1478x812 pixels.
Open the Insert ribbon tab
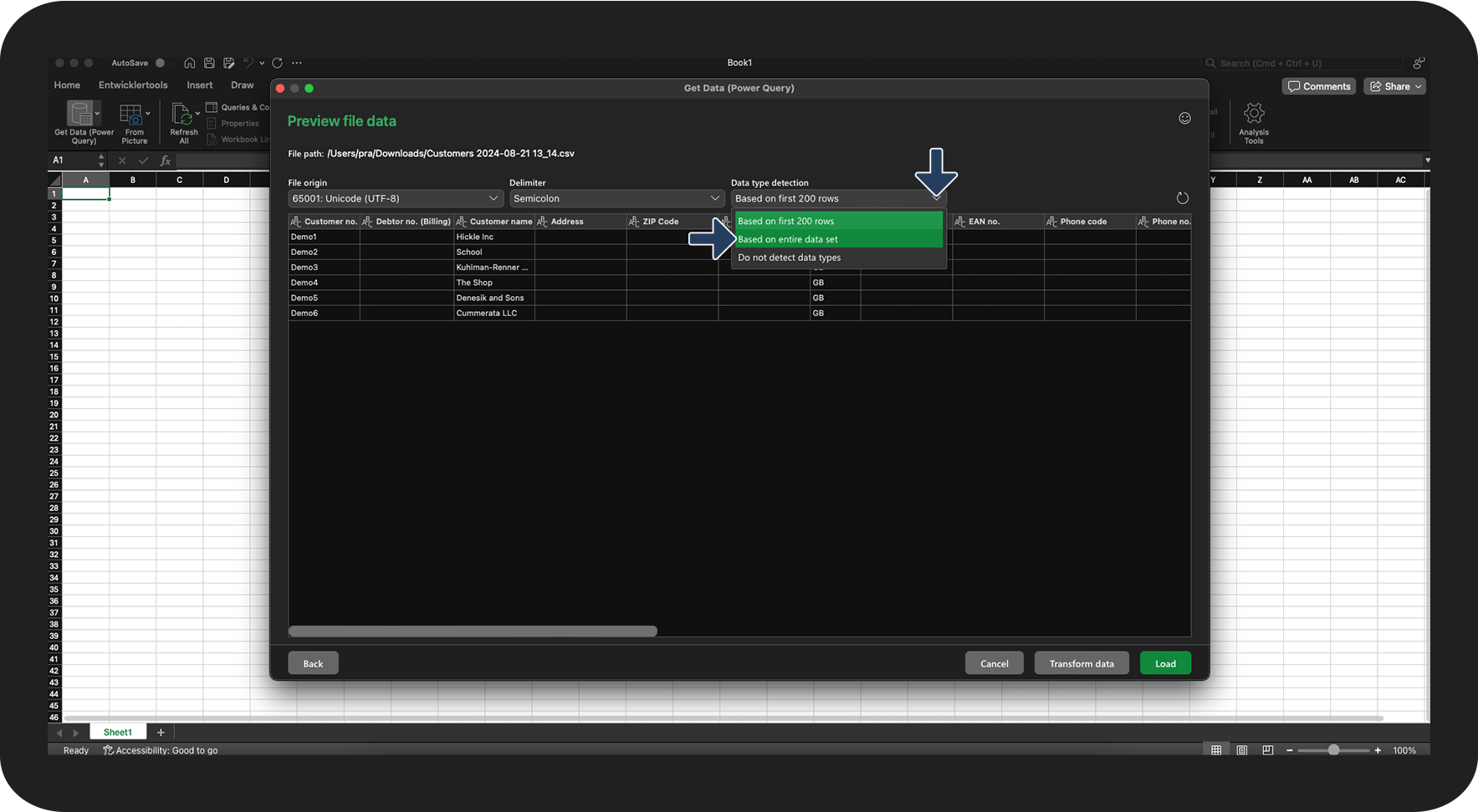[x=199, y=85]
